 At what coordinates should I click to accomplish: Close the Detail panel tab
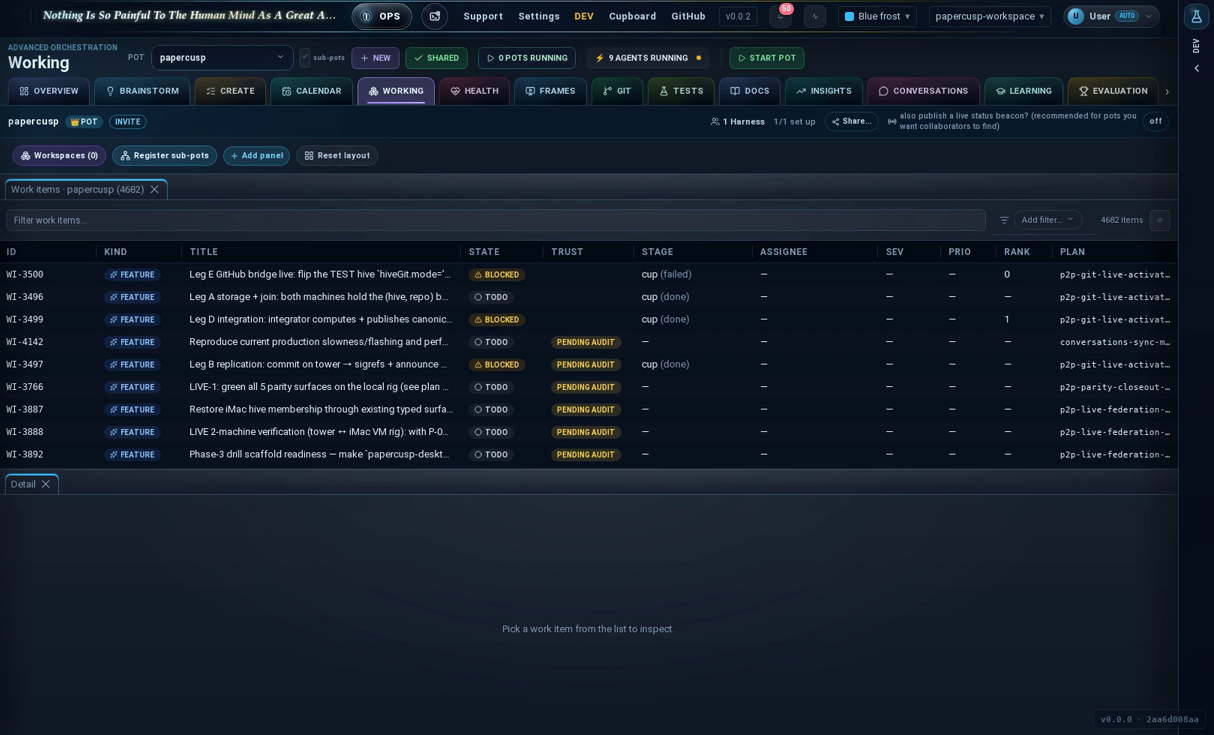click(46, 484)
